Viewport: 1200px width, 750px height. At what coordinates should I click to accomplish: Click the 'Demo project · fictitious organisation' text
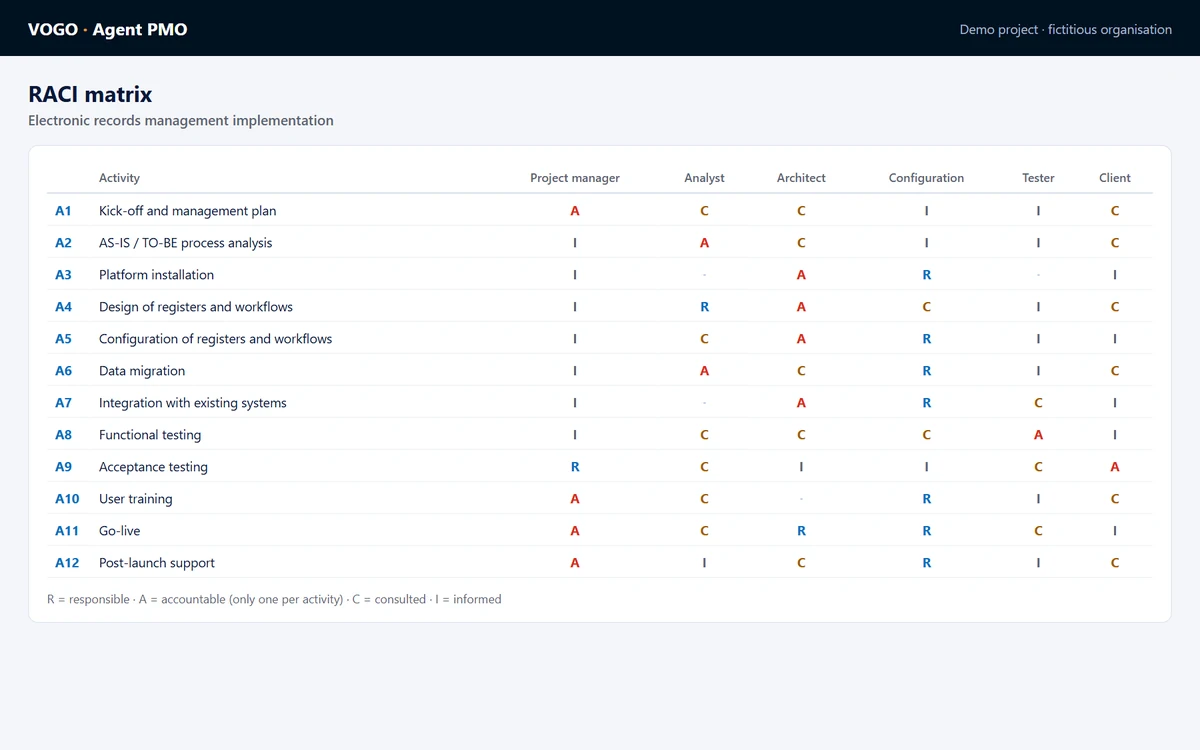coord(1066,29)
